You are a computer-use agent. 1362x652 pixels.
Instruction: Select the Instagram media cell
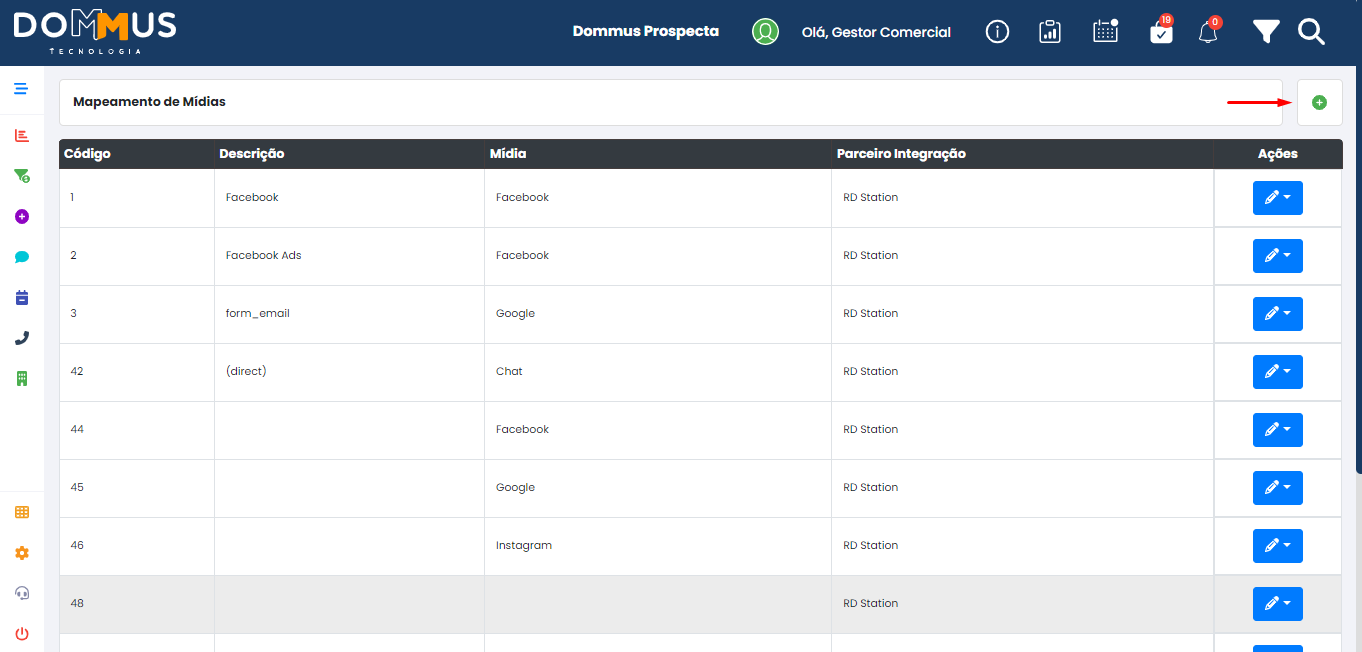click(x=658, y=546)
